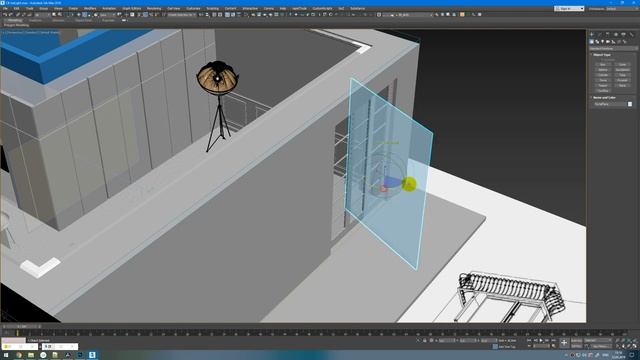Viewport: 640px width, 360px height.
Task: Click the Select Object tool
Action: coord(54,14)
